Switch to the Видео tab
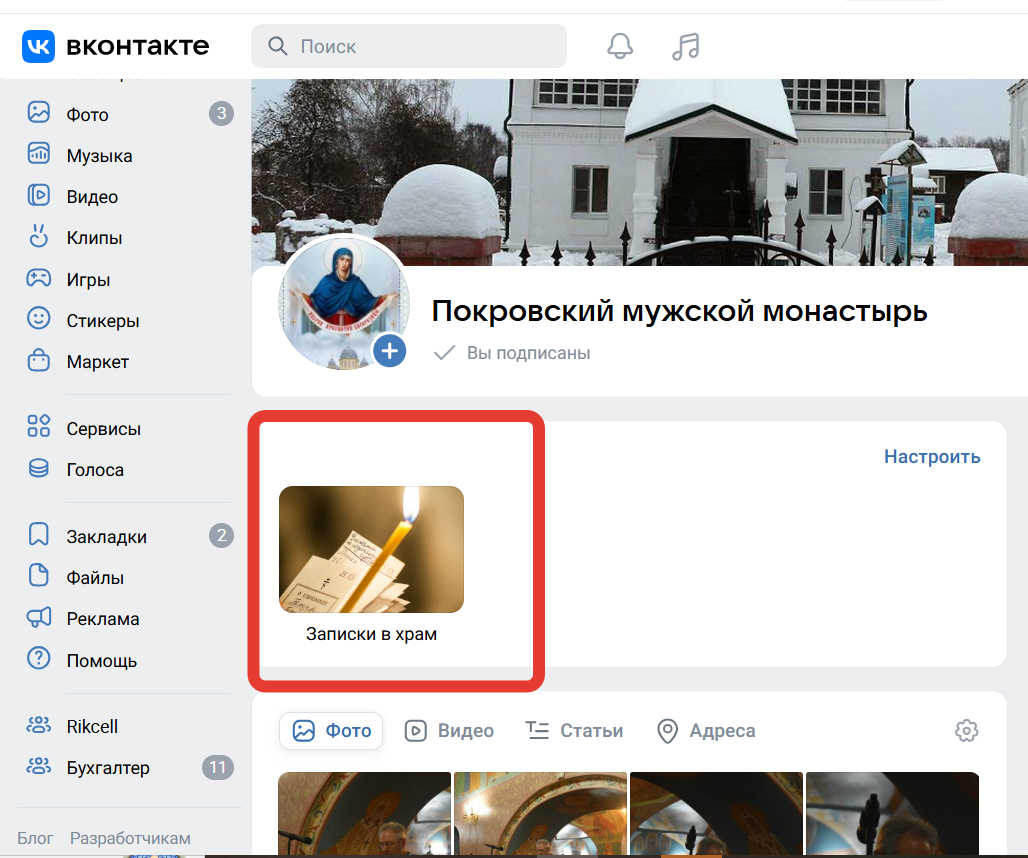This screenshot has height=858, width=1028. point(449,731)
